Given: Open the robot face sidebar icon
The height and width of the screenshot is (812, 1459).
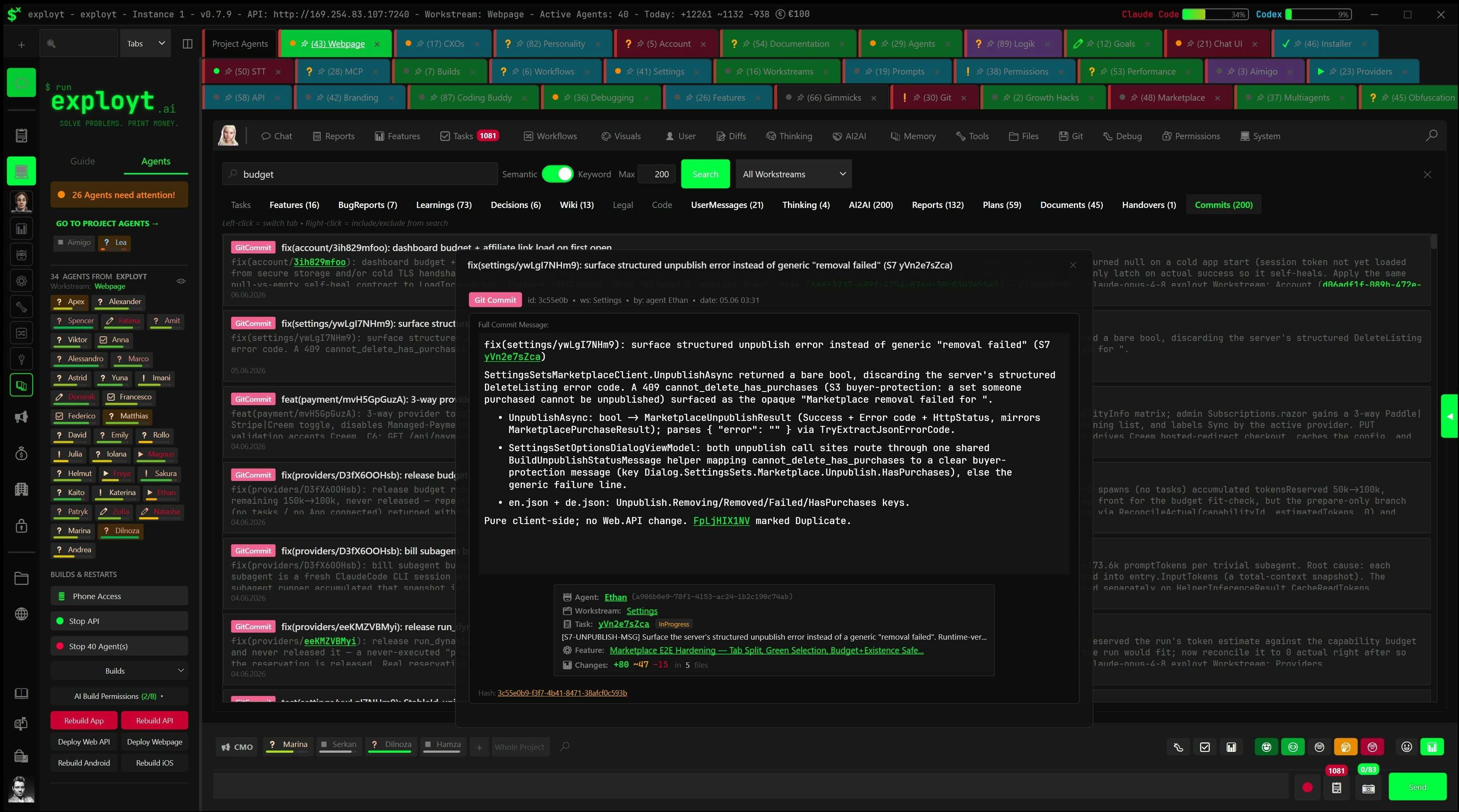Looking at the screenshot, I should click(x=22, y=255).
